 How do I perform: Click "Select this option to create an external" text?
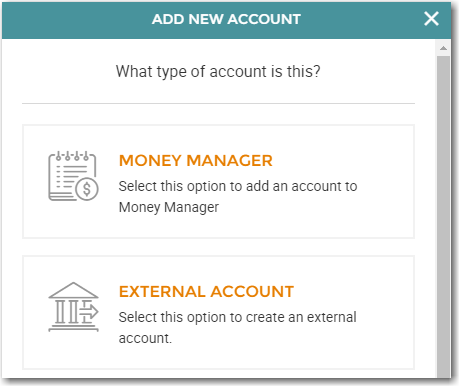click(x=237, y=317)
